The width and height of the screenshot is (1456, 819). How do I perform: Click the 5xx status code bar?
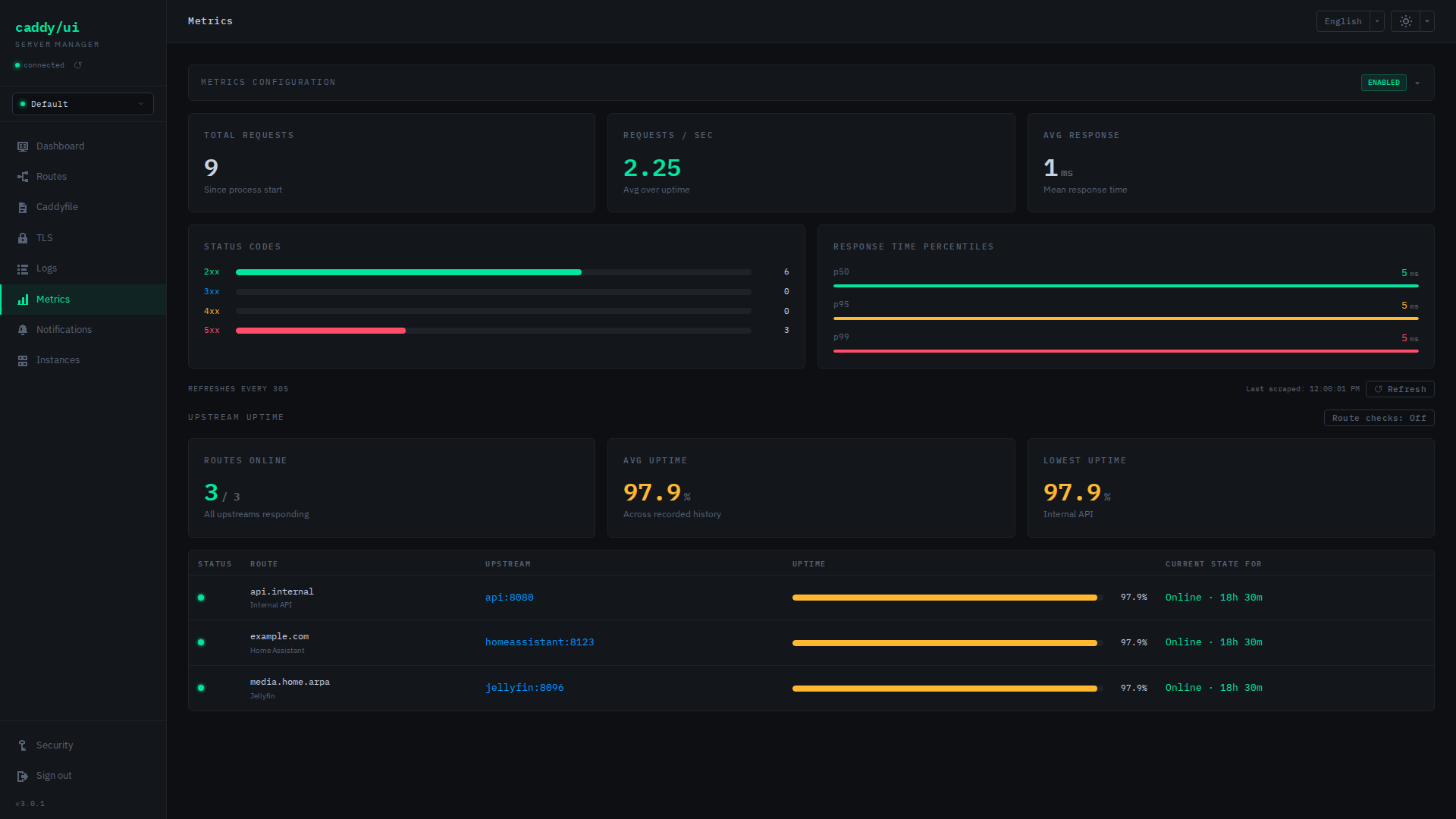point(494,331)
